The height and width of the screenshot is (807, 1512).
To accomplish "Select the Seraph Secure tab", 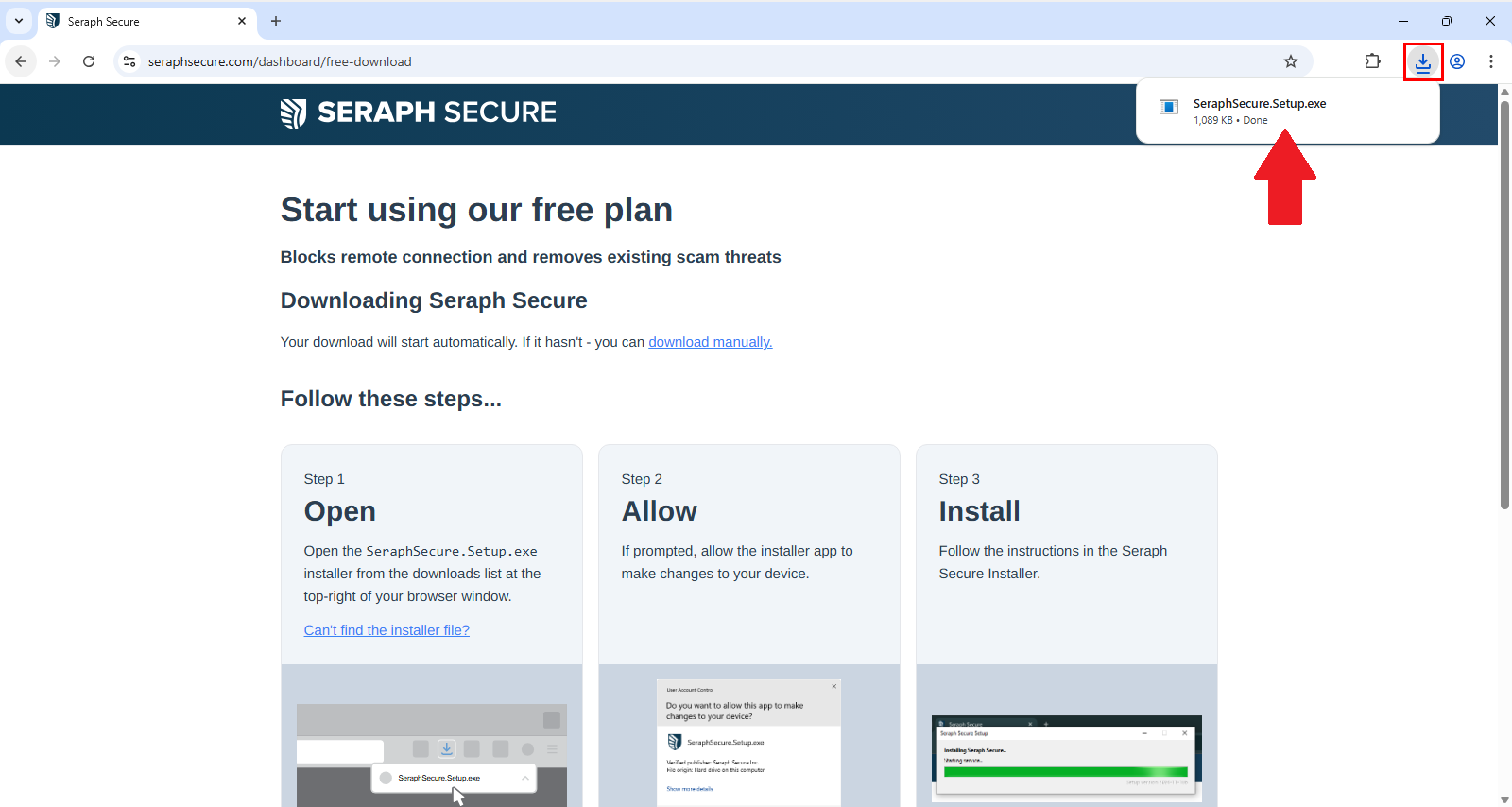I will (x=147, y=21).
